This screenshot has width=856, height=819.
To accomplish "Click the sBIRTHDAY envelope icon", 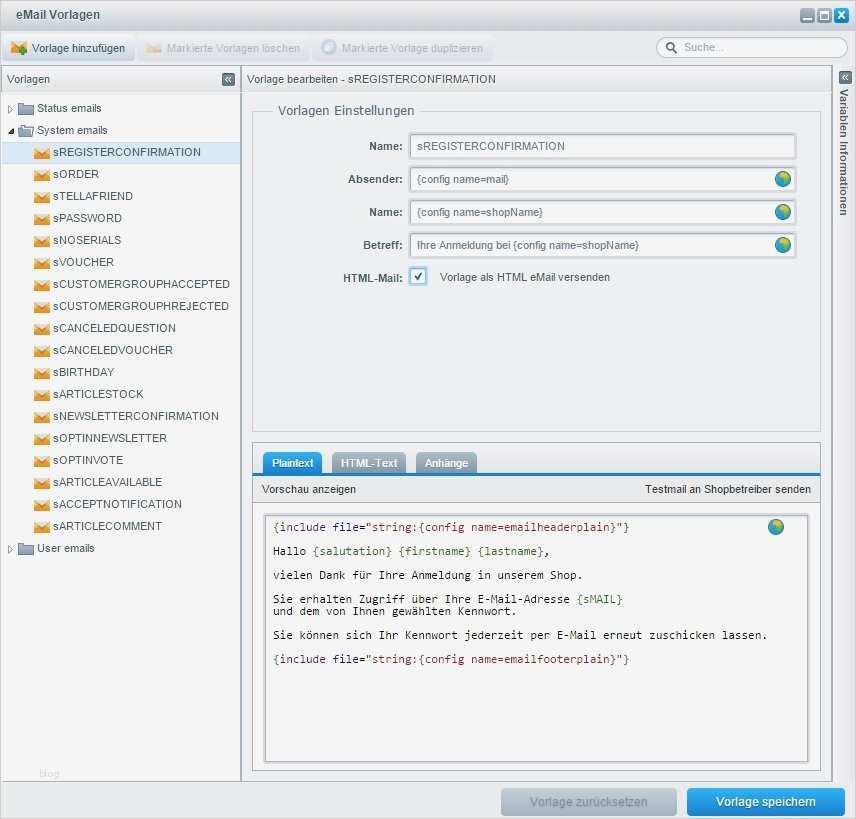I will 42,373.
